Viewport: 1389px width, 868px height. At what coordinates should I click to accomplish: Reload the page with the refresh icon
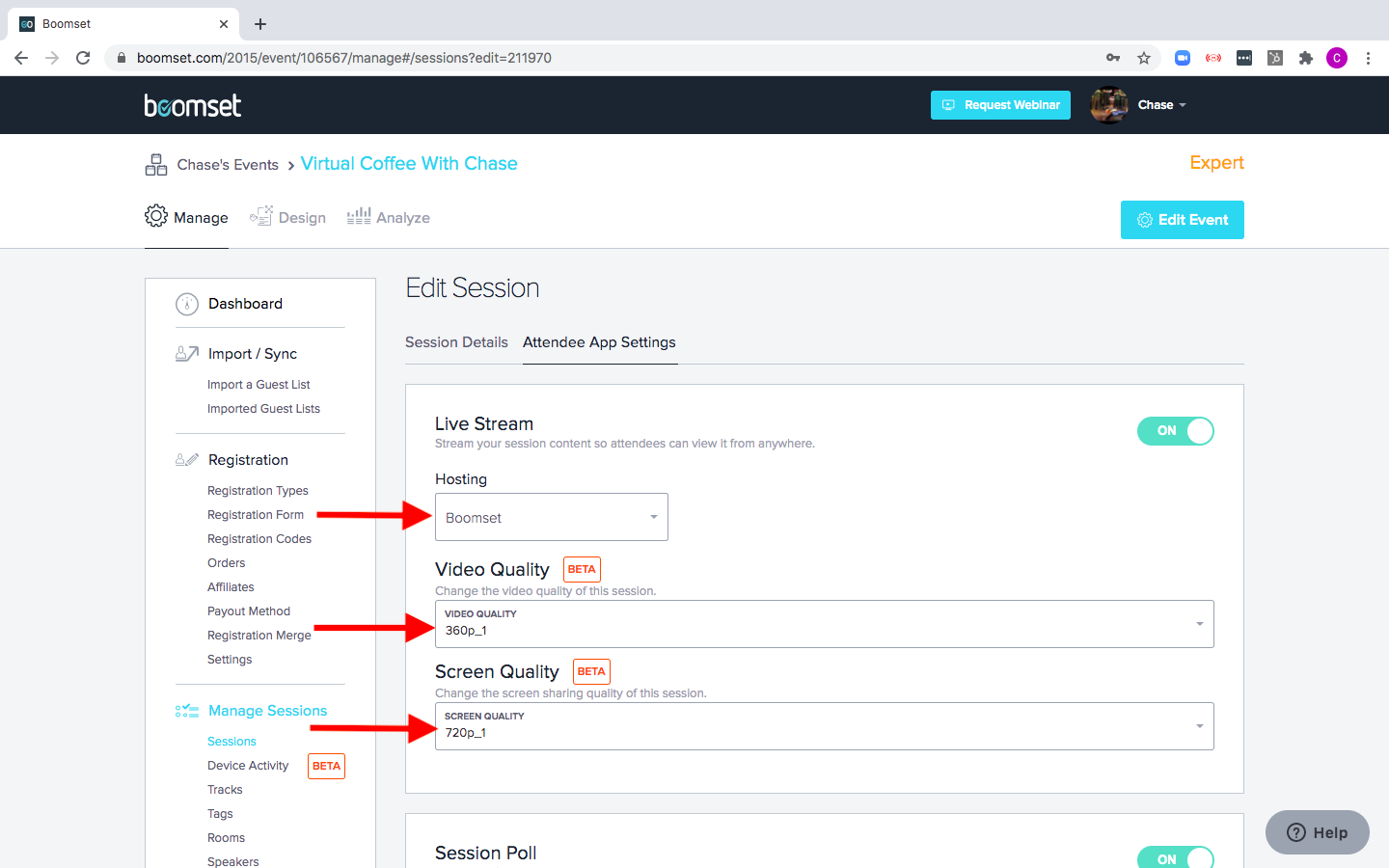click(x=83, y=58)
